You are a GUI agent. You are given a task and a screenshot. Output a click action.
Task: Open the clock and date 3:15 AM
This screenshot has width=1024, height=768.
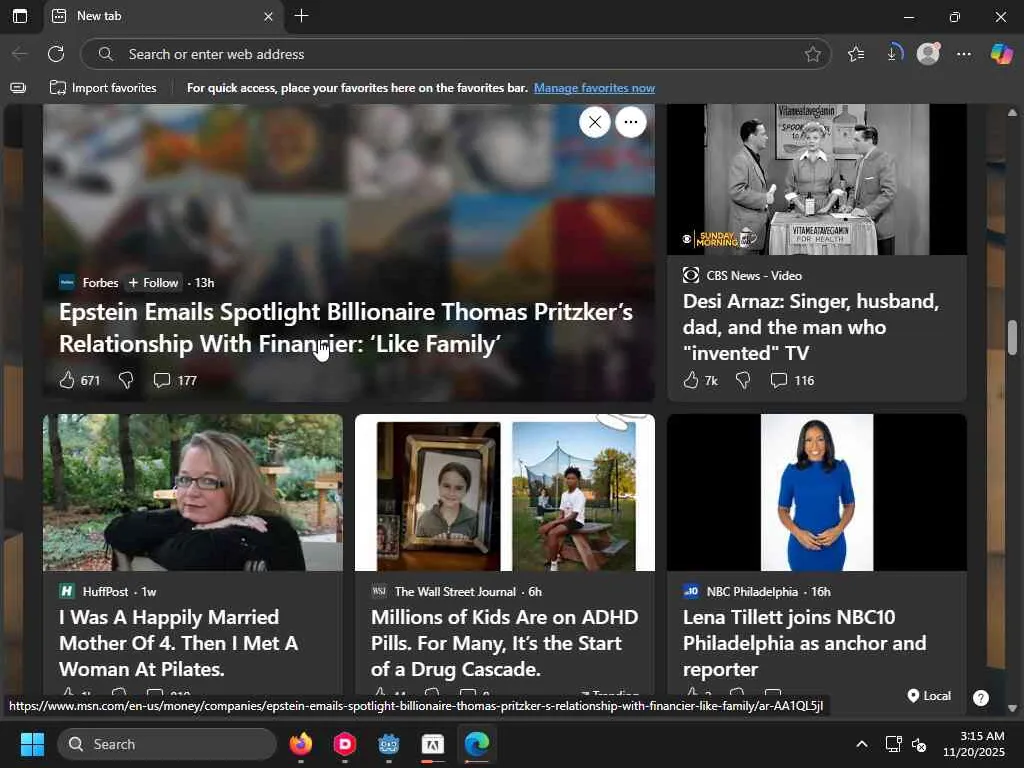[x=974, y=744]
